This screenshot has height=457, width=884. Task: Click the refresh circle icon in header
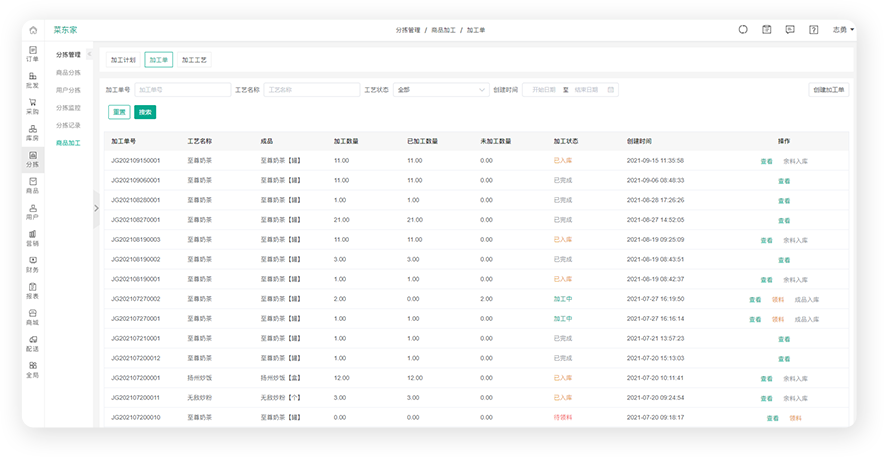click(x=743, y=30)
